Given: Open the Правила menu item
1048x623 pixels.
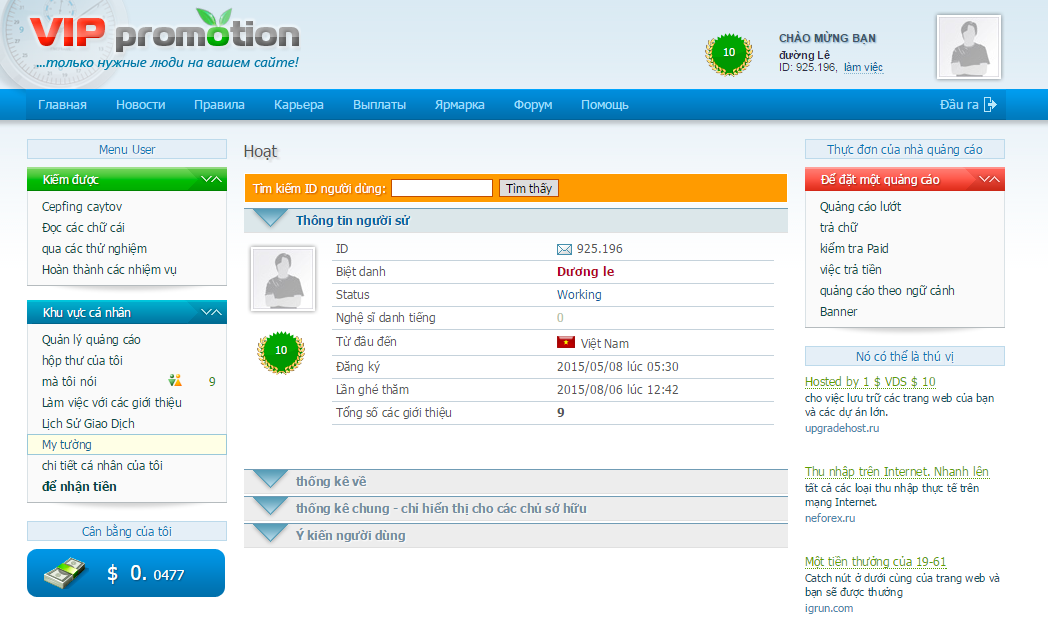Looking at the screenshot, I should click(x=219, y=105).
